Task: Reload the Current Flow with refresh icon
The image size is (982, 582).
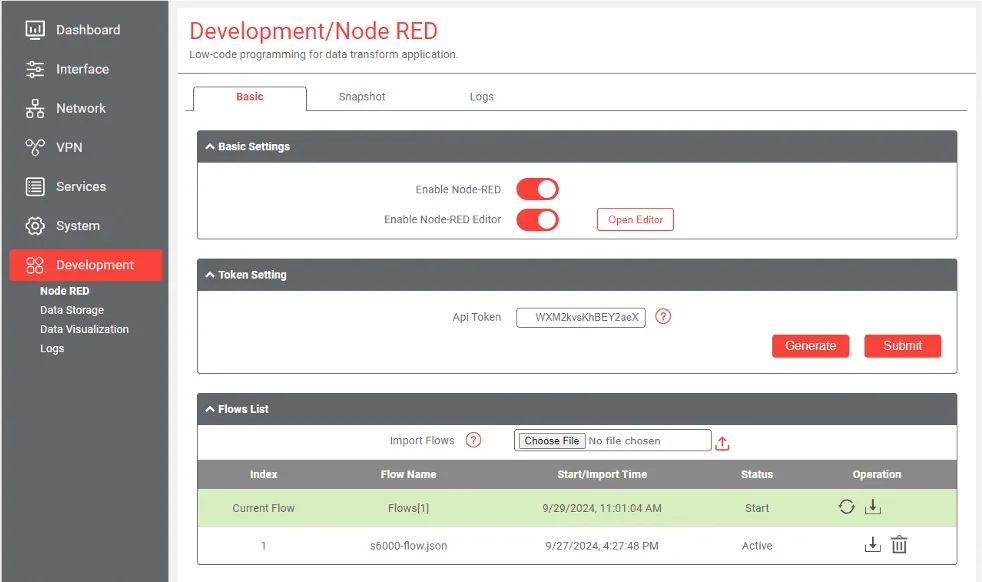Action: [846, 507]
